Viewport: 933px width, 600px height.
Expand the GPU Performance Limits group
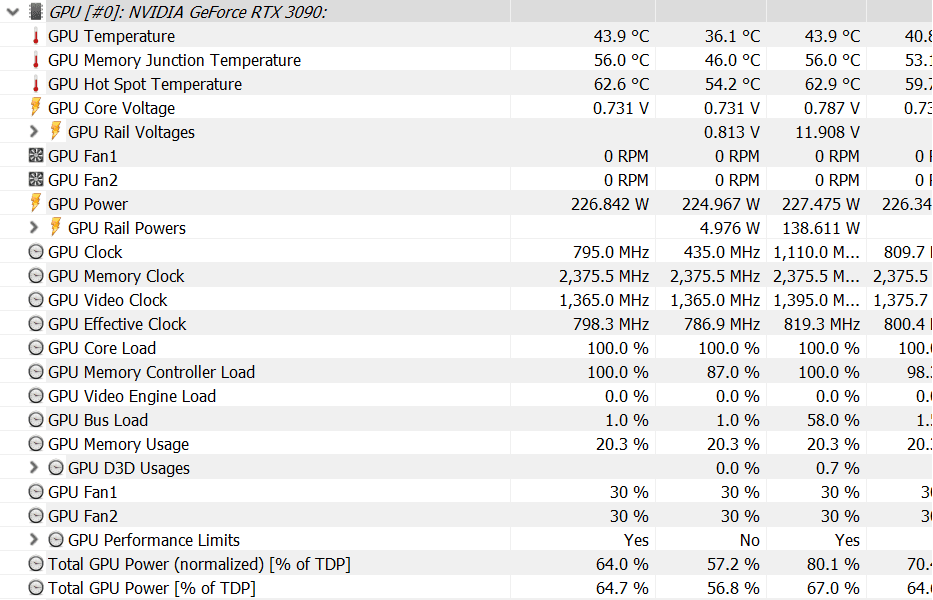click(34, 540)
